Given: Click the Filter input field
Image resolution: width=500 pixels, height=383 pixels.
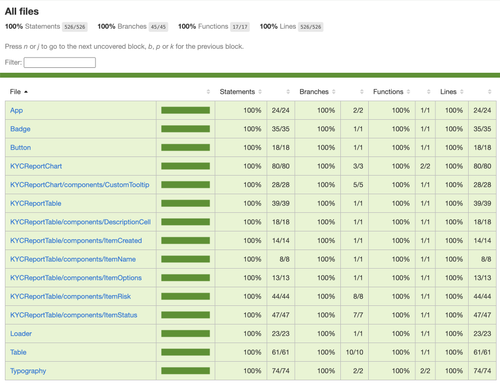Looking at the screenshot, I should [x=60, y=62].
